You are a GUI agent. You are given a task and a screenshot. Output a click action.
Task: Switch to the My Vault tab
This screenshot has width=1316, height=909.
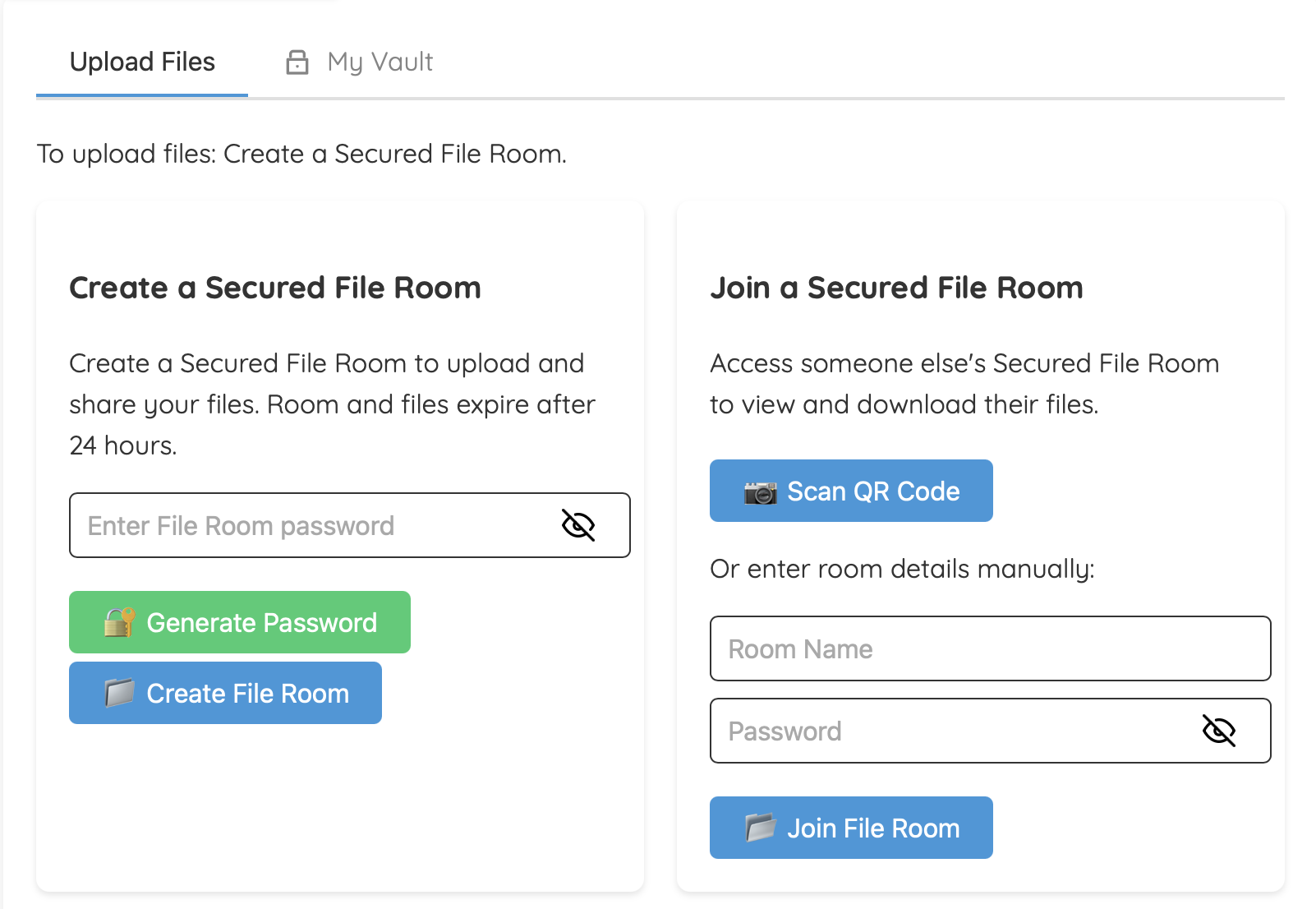pos(380,61)
